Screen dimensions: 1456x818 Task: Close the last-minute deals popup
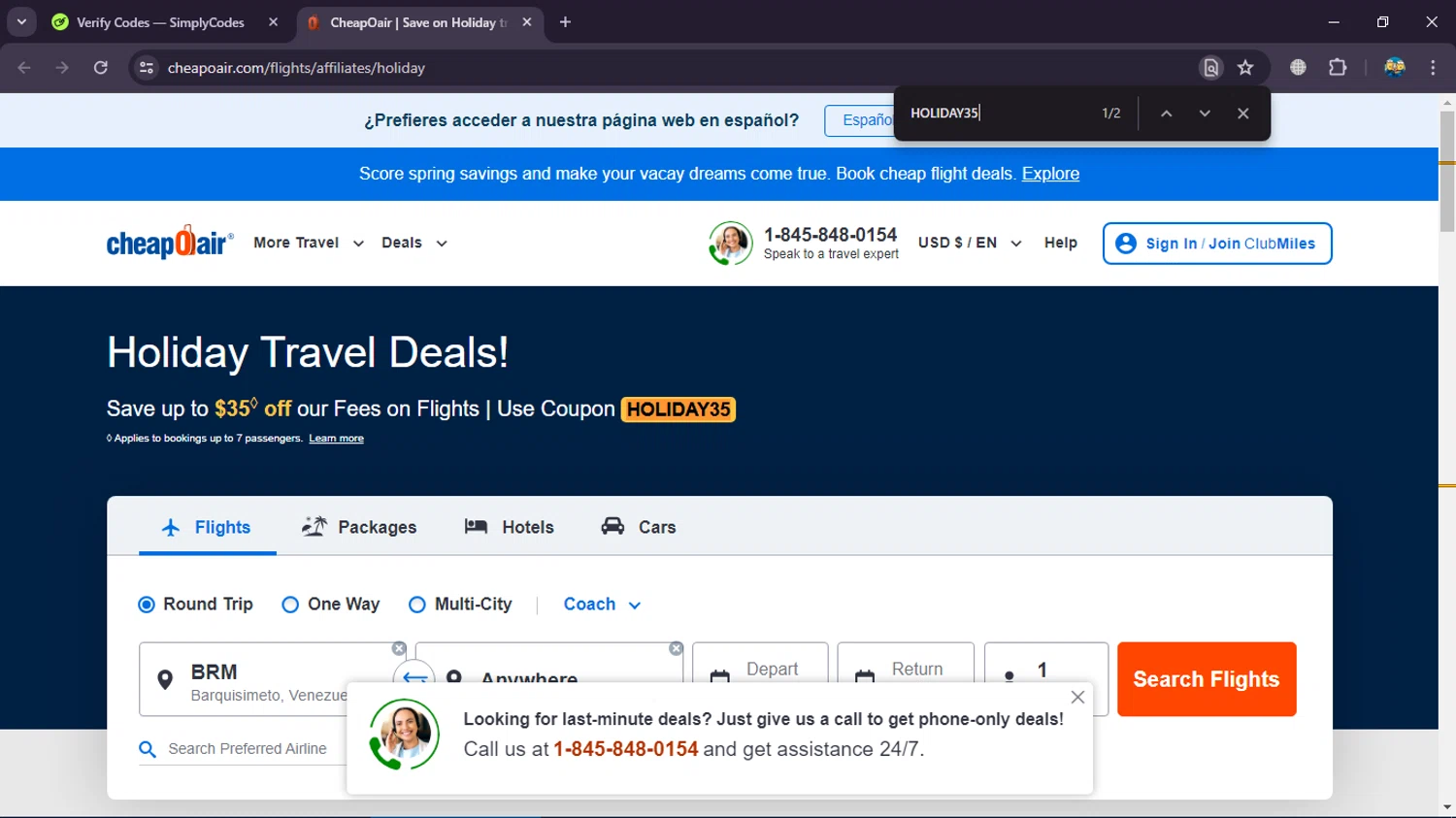1077,698
